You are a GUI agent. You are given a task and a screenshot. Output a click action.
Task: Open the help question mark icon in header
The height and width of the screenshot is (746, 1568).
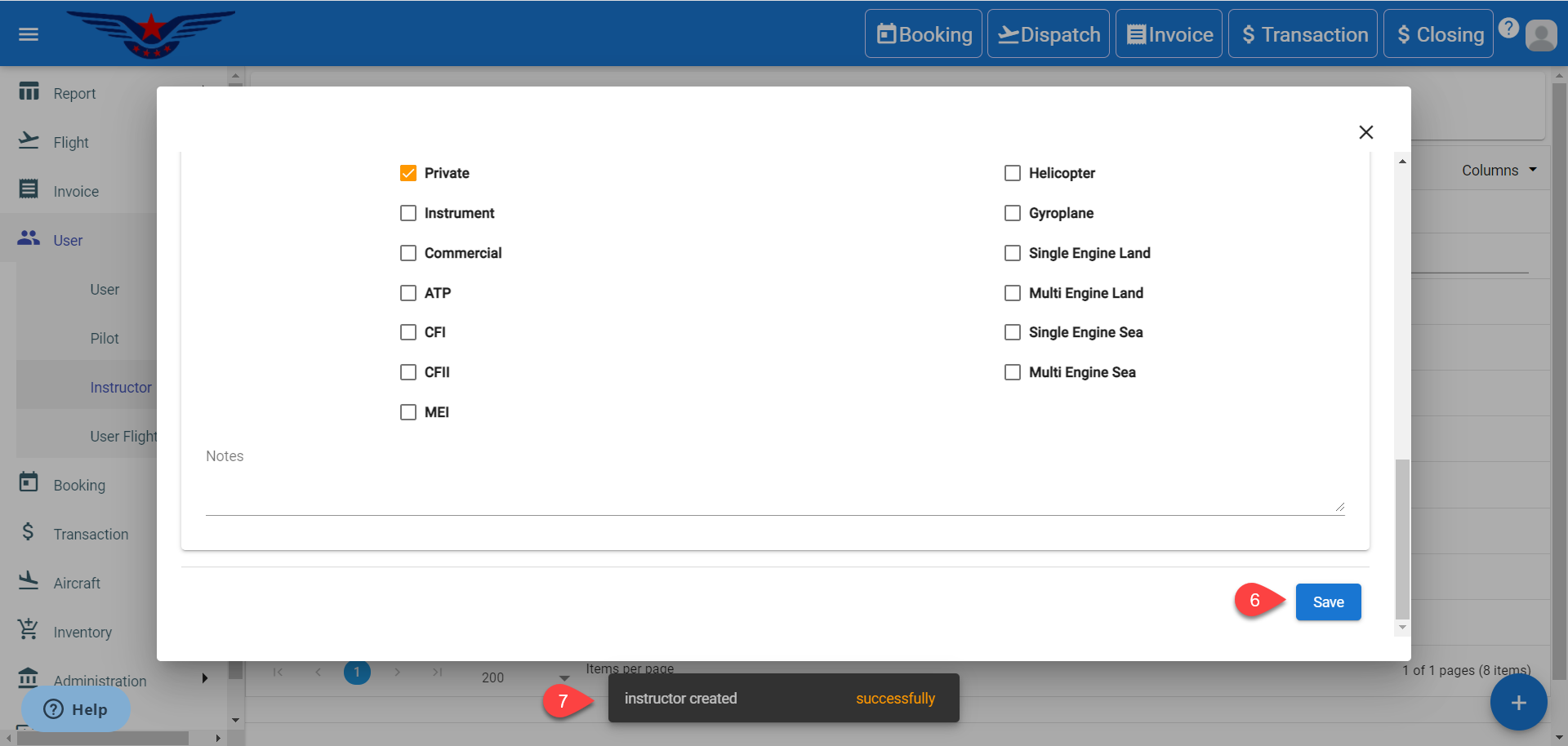click(x=1508, y=28)
